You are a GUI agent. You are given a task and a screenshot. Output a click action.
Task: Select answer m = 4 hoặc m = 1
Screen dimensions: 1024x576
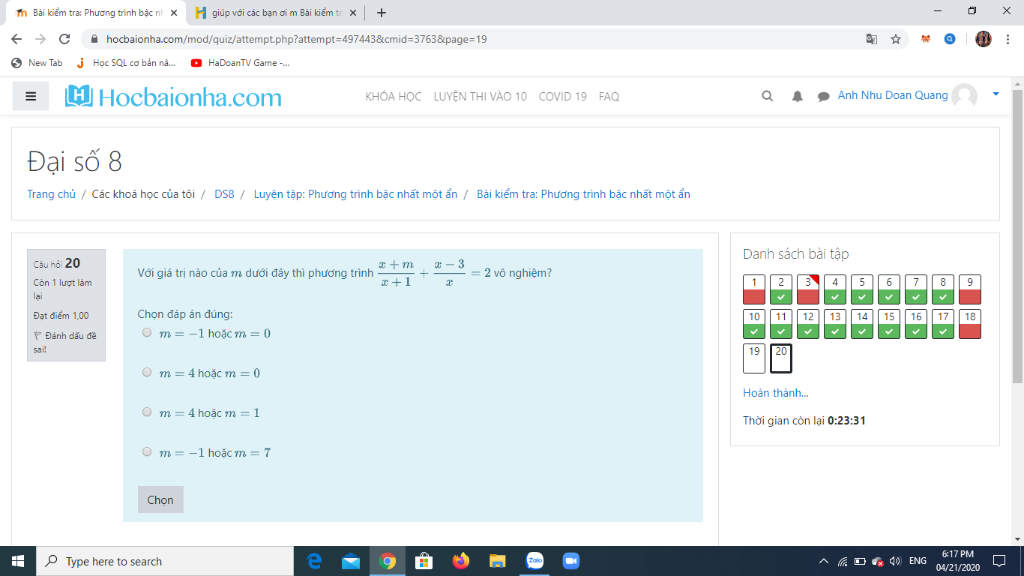tap(147, 412)
